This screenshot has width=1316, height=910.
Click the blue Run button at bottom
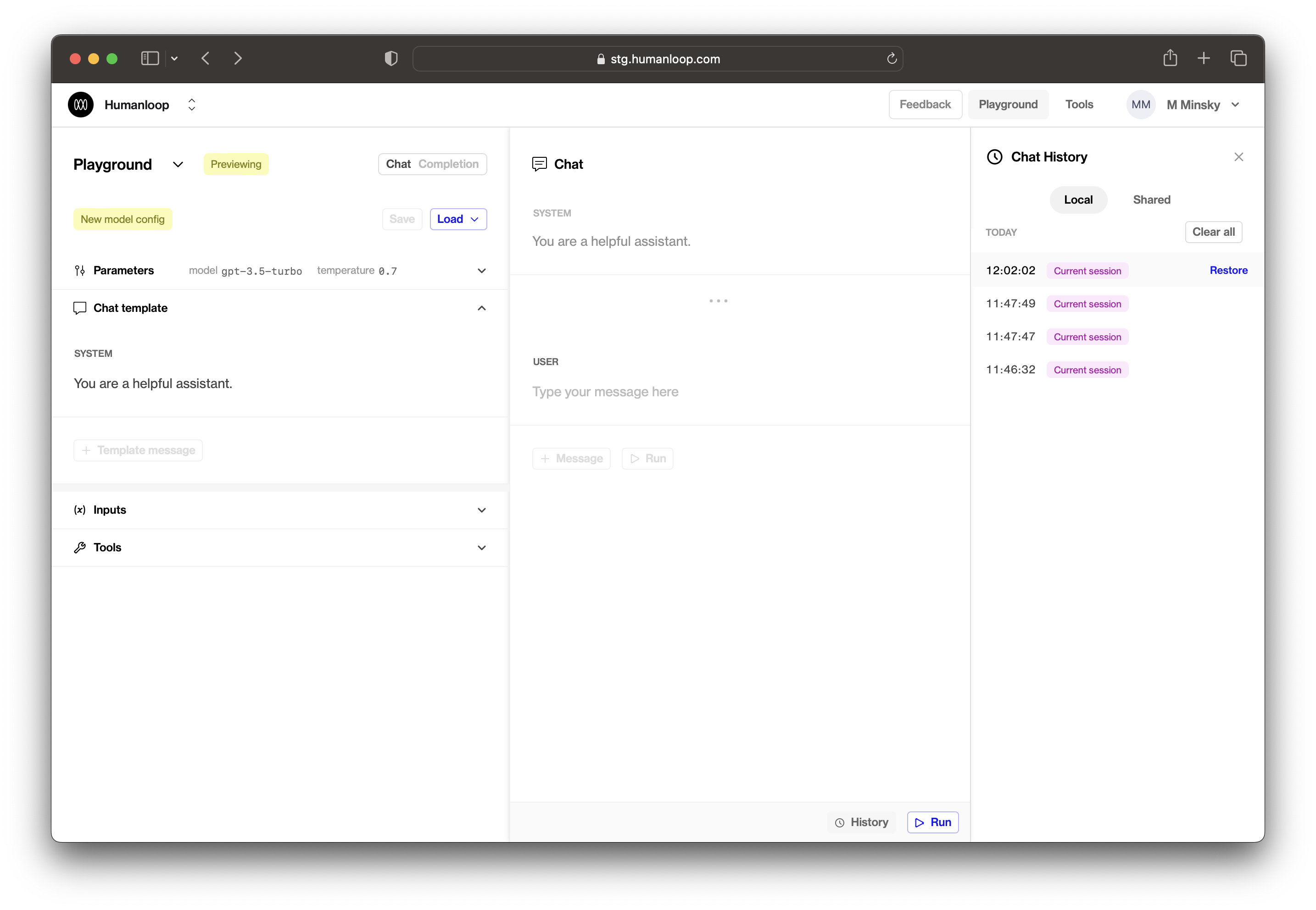[x=933, y=823]
